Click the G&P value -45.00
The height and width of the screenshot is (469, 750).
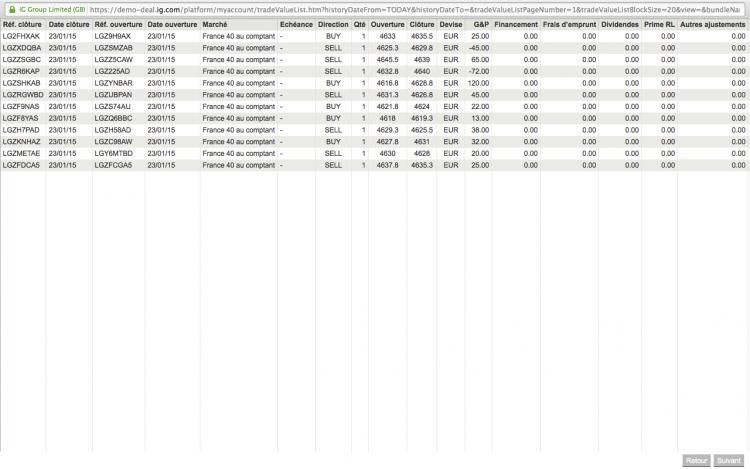click(479, 48)
